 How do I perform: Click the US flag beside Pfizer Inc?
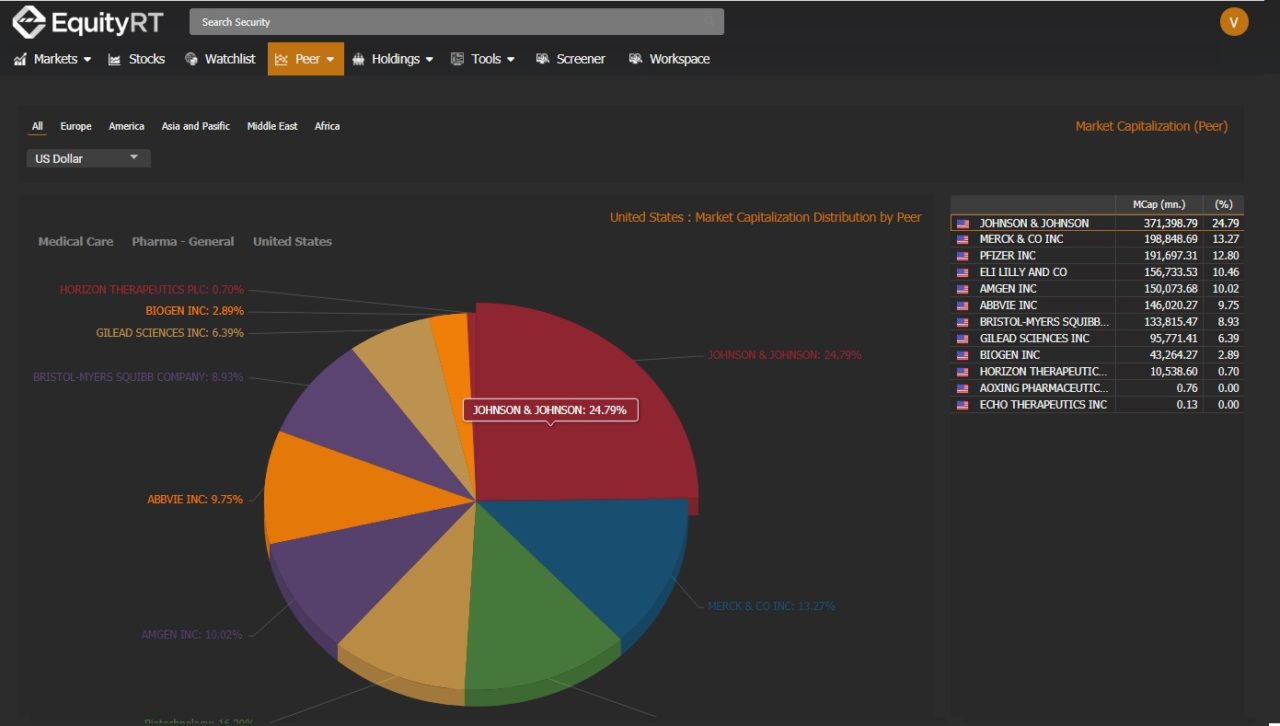(963, 256)
